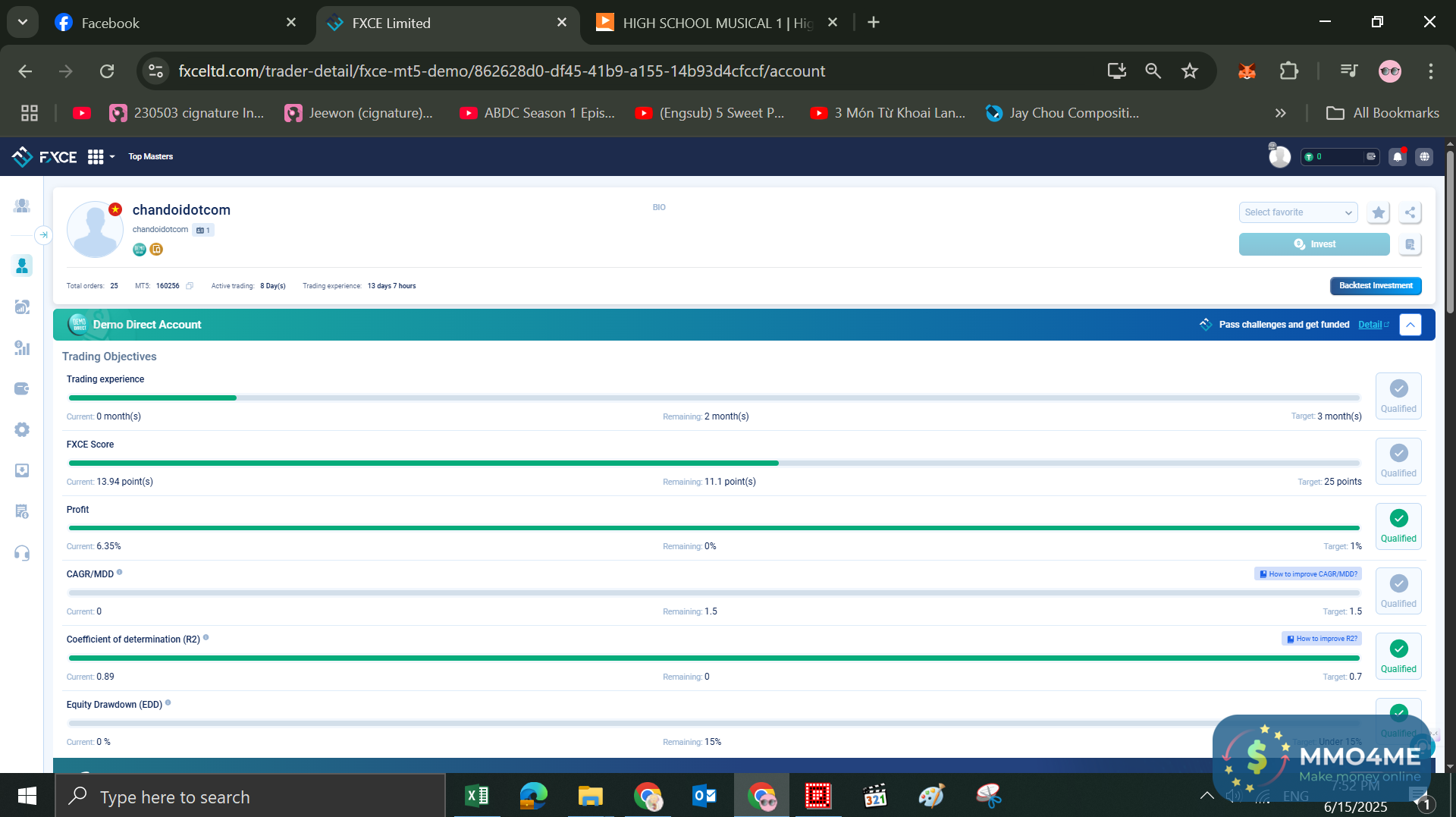The height and width of the screenshot is (817, 1456).
Task: Open the browser zoom indicator
Action: coord(1153,71)
